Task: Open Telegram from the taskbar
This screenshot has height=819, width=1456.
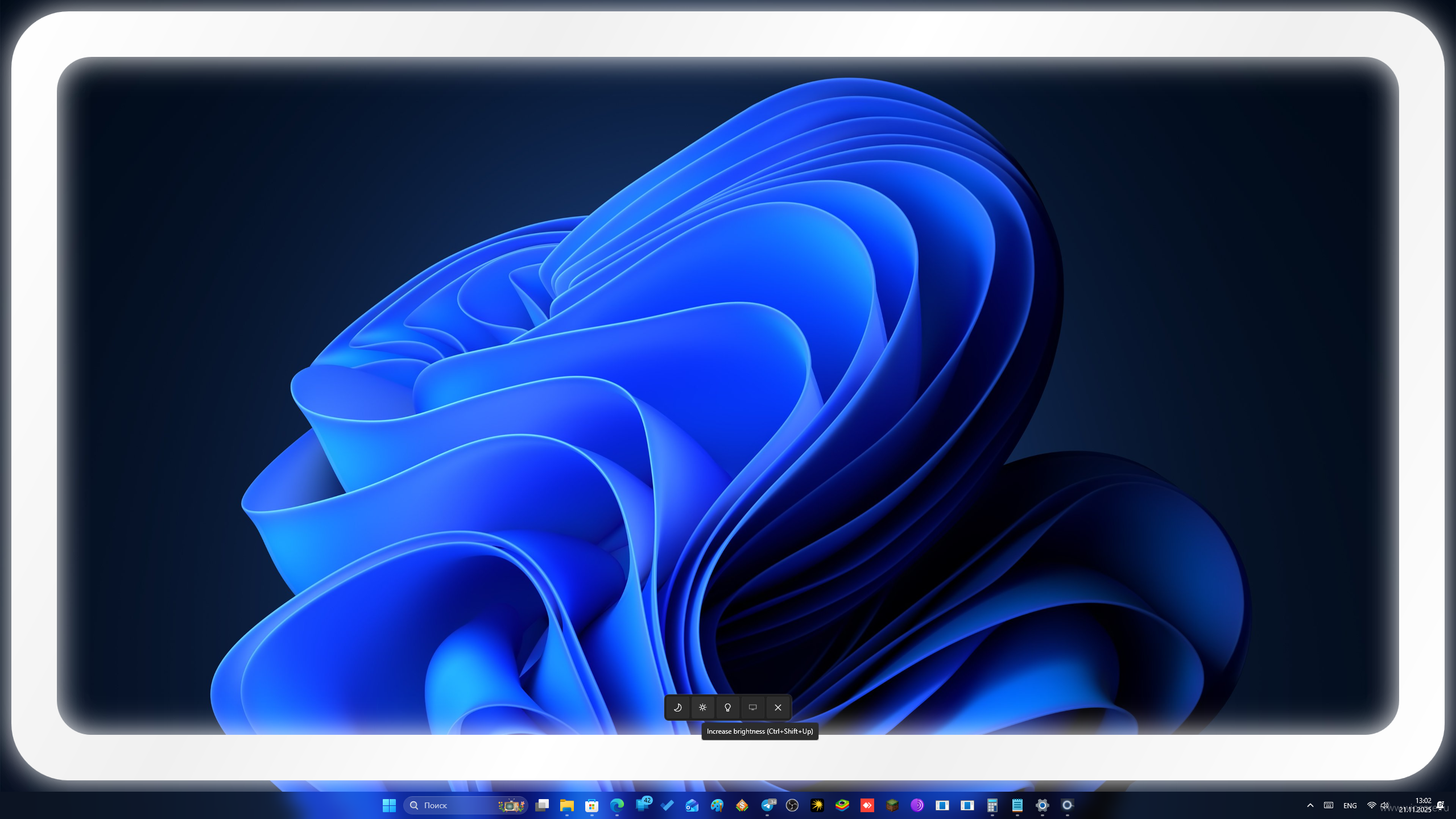Action: [x=767, y=805]
